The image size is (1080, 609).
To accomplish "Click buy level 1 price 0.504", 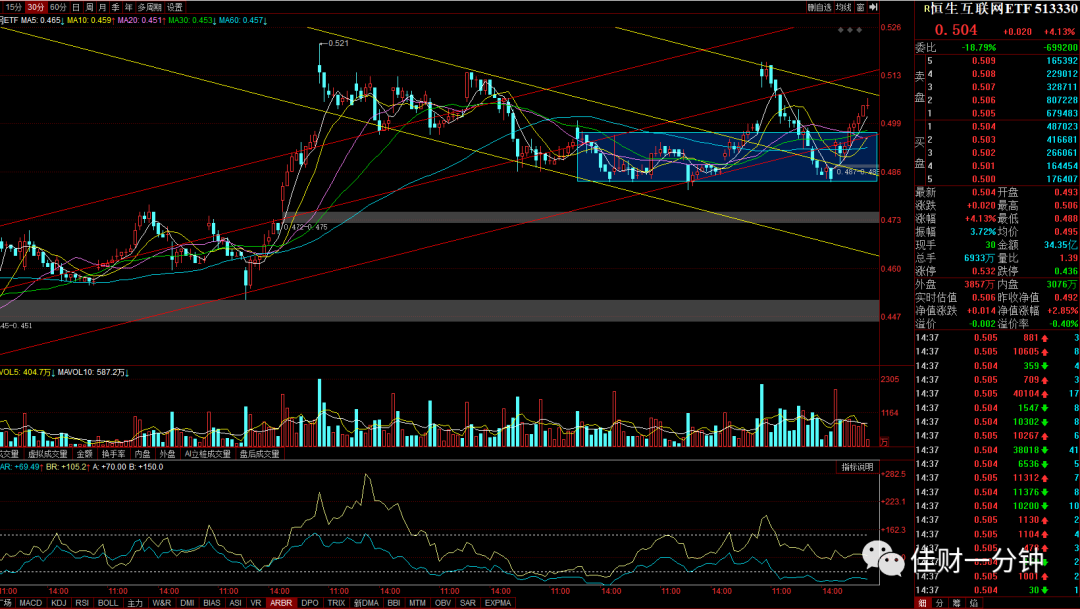I will pyautogui.click(x=984, y=127).
